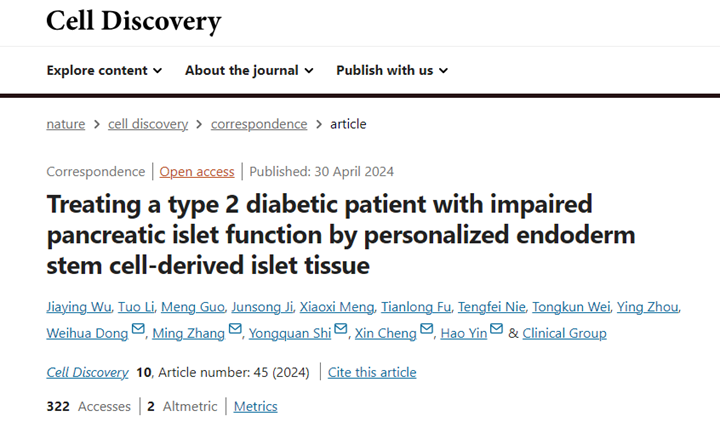
Task: Click the Open access link
Action: pos(197,171)
